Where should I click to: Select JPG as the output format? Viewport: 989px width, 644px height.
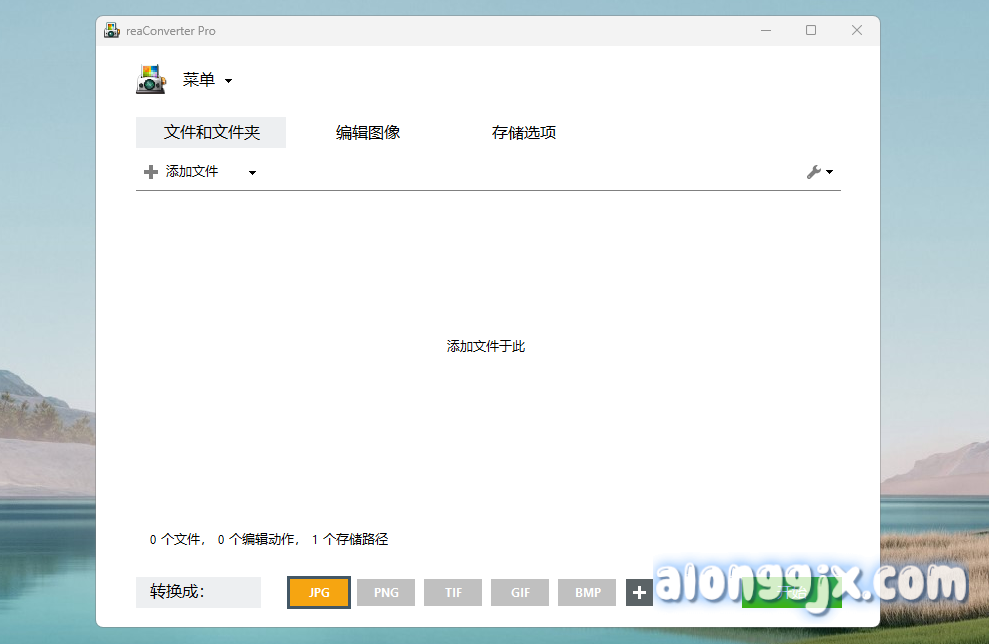[319, 593]
